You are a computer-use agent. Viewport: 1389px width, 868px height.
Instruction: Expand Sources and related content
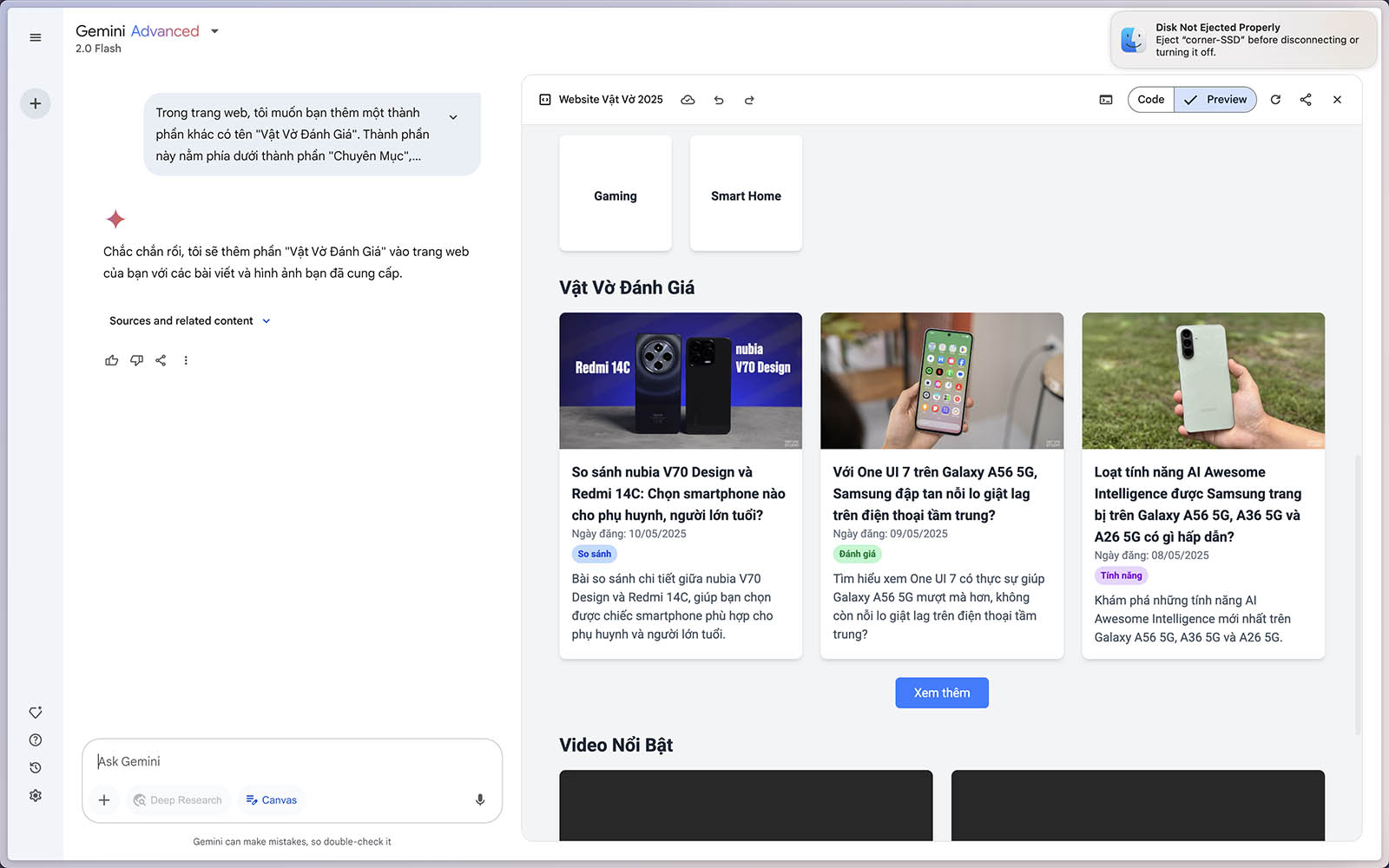[x=189, y=320]
